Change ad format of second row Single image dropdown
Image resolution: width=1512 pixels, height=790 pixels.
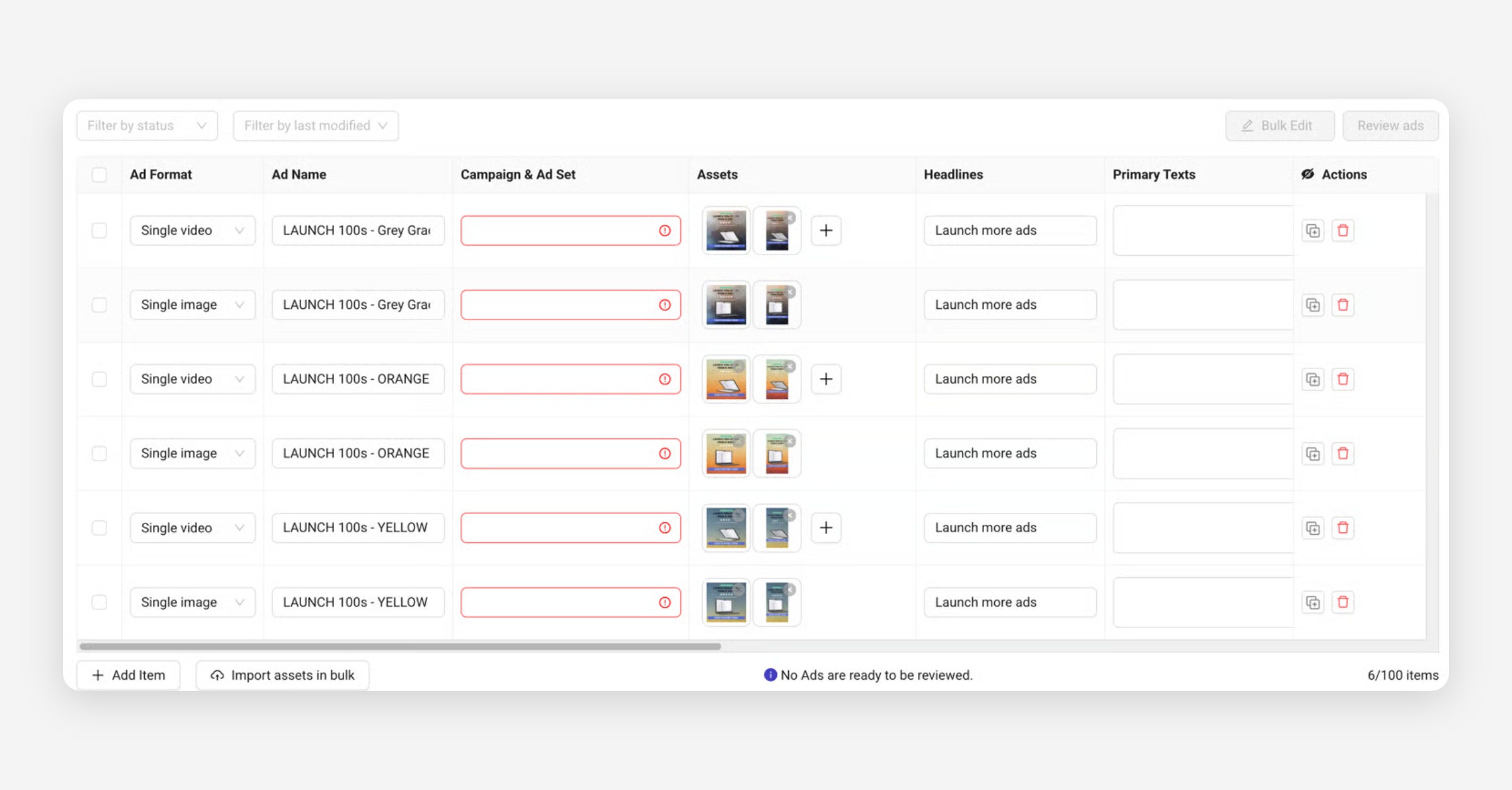192,305
